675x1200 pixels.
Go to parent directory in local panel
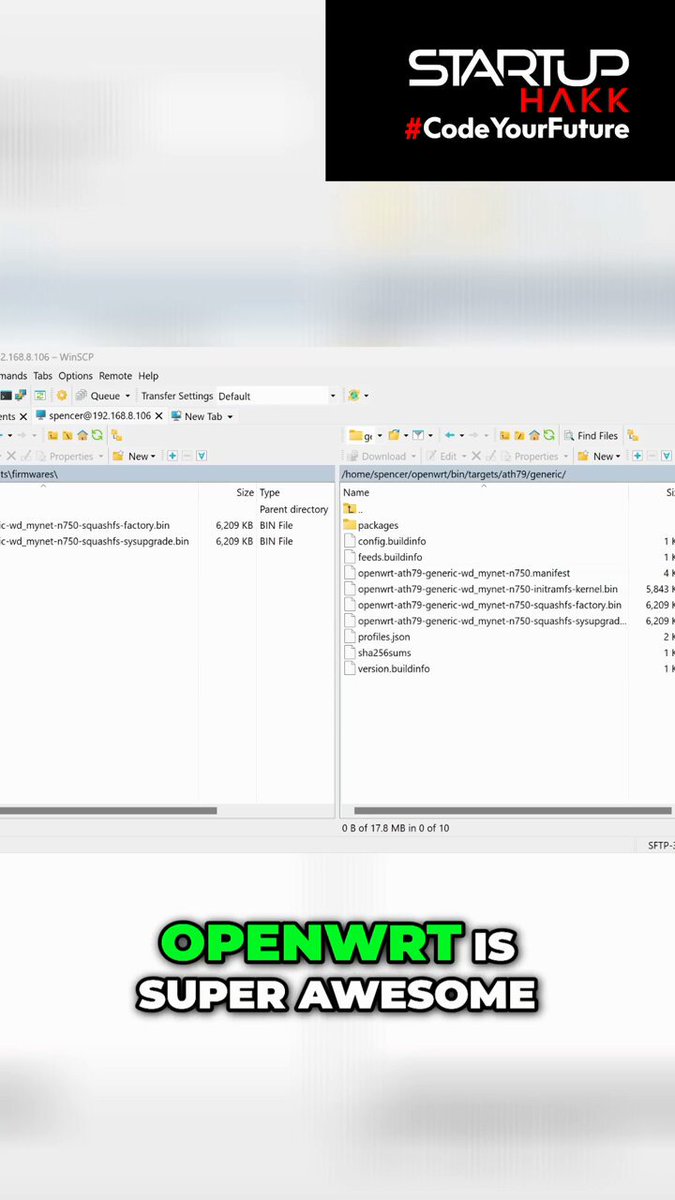click(52, 435)
